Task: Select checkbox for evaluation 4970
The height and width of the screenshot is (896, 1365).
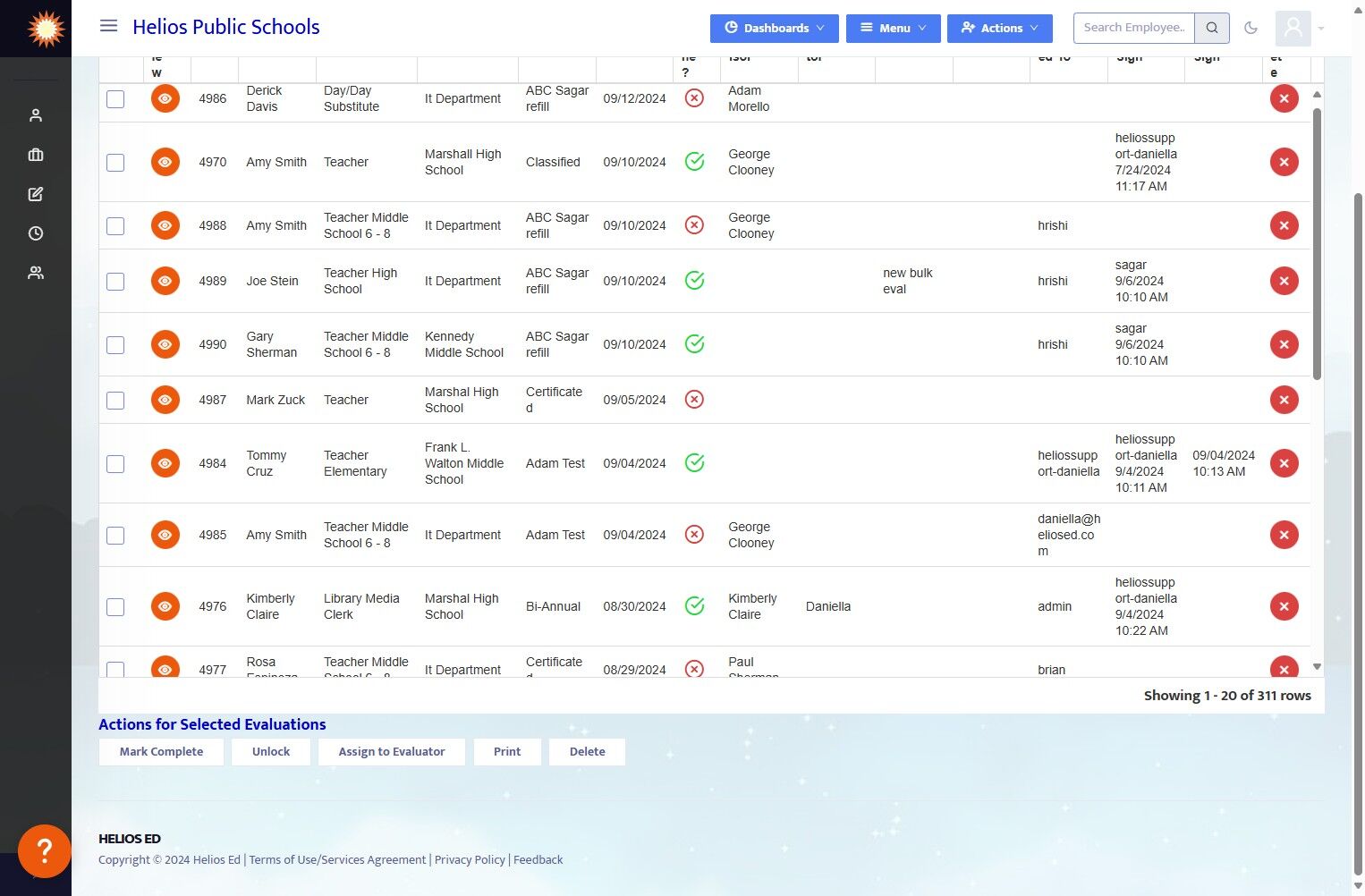Action: click(115, 162)
